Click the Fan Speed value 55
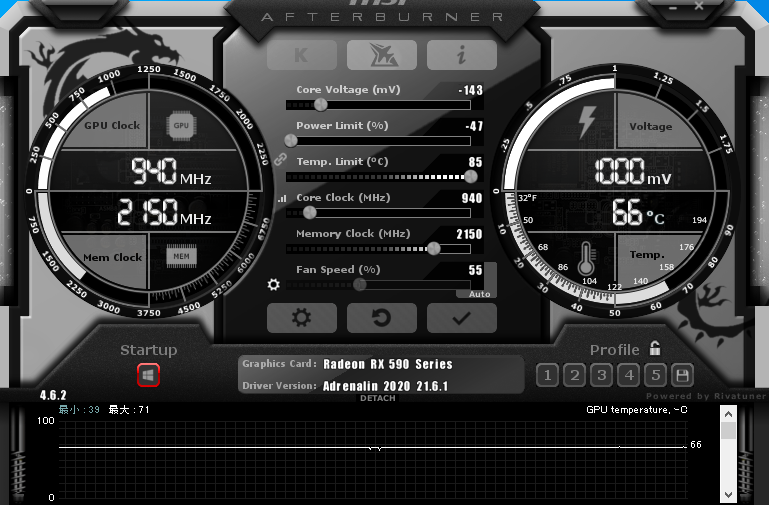Screen dimensions: 769x505 (475, 270)
